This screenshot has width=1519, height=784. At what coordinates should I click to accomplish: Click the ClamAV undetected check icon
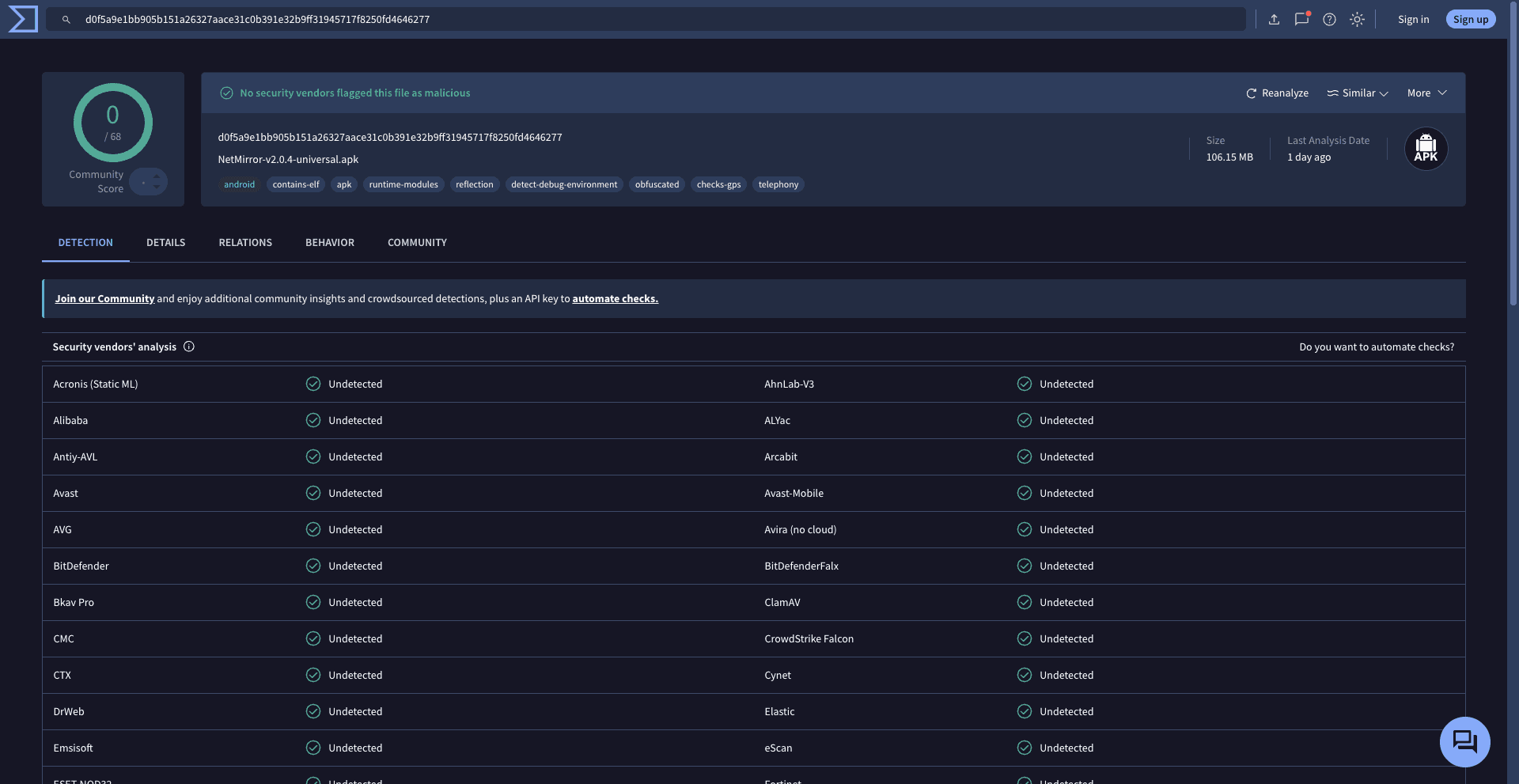(x=1025, y=602)
